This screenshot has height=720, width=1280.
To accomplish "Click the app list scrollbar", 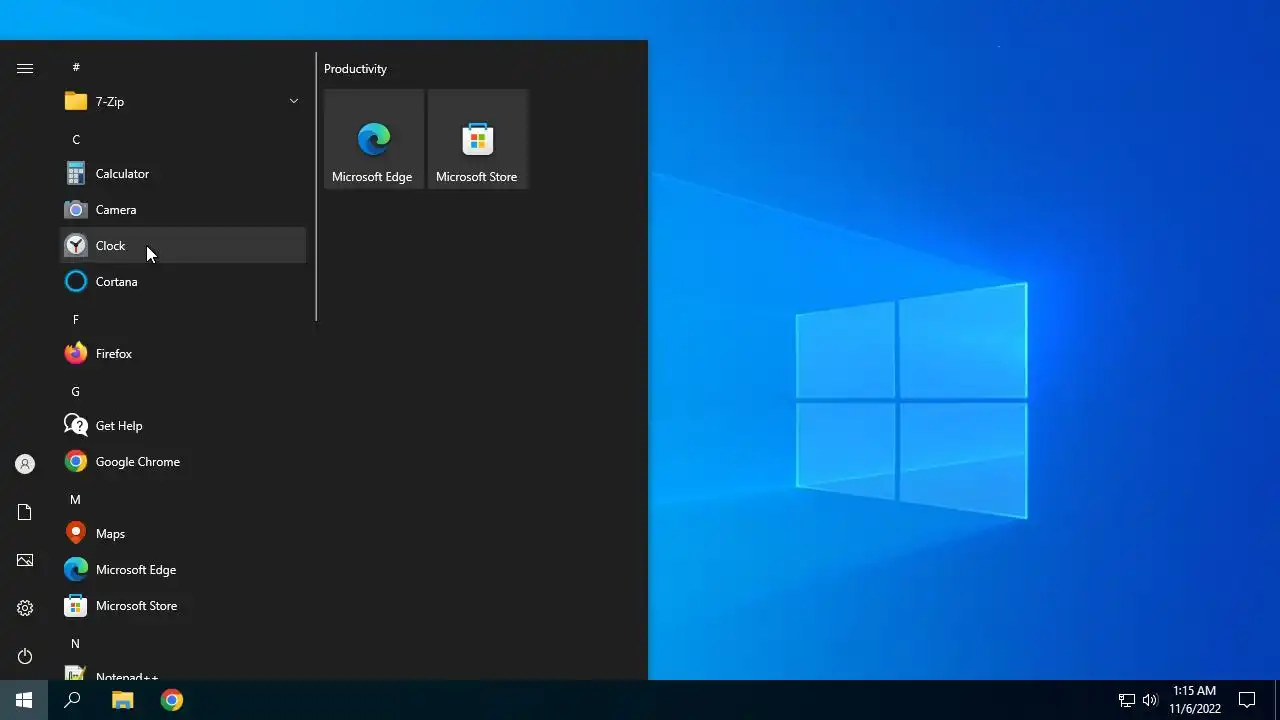I will [316, 187].
